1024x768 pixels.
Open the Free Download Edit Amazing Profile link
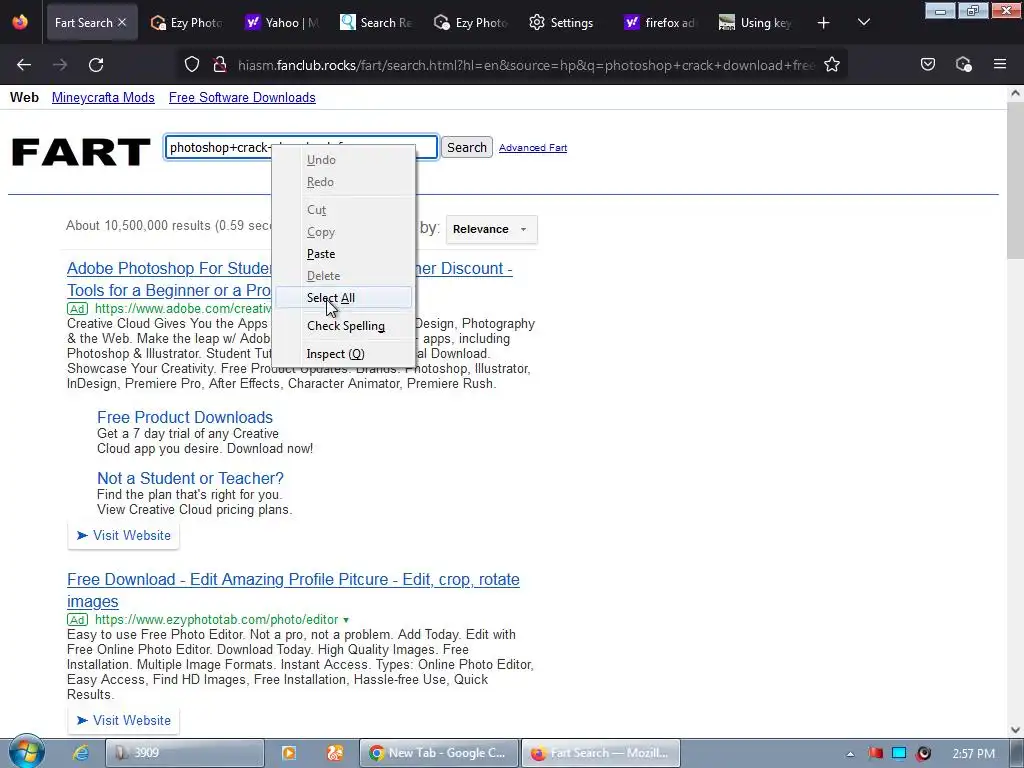pyautogui.click(x=293, y=590)
